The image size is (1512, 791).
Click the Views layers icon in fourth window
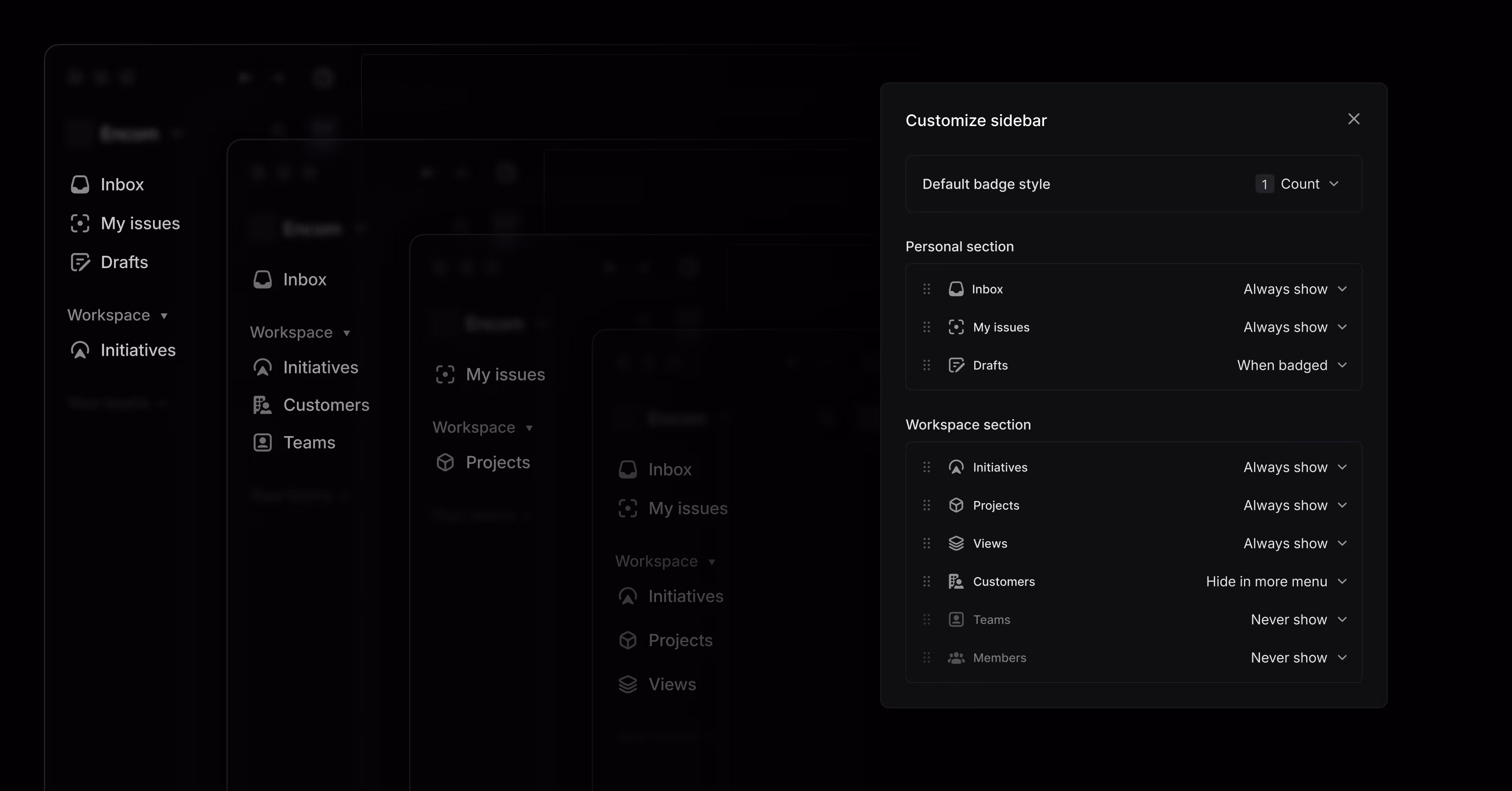[x=628, y=685]
